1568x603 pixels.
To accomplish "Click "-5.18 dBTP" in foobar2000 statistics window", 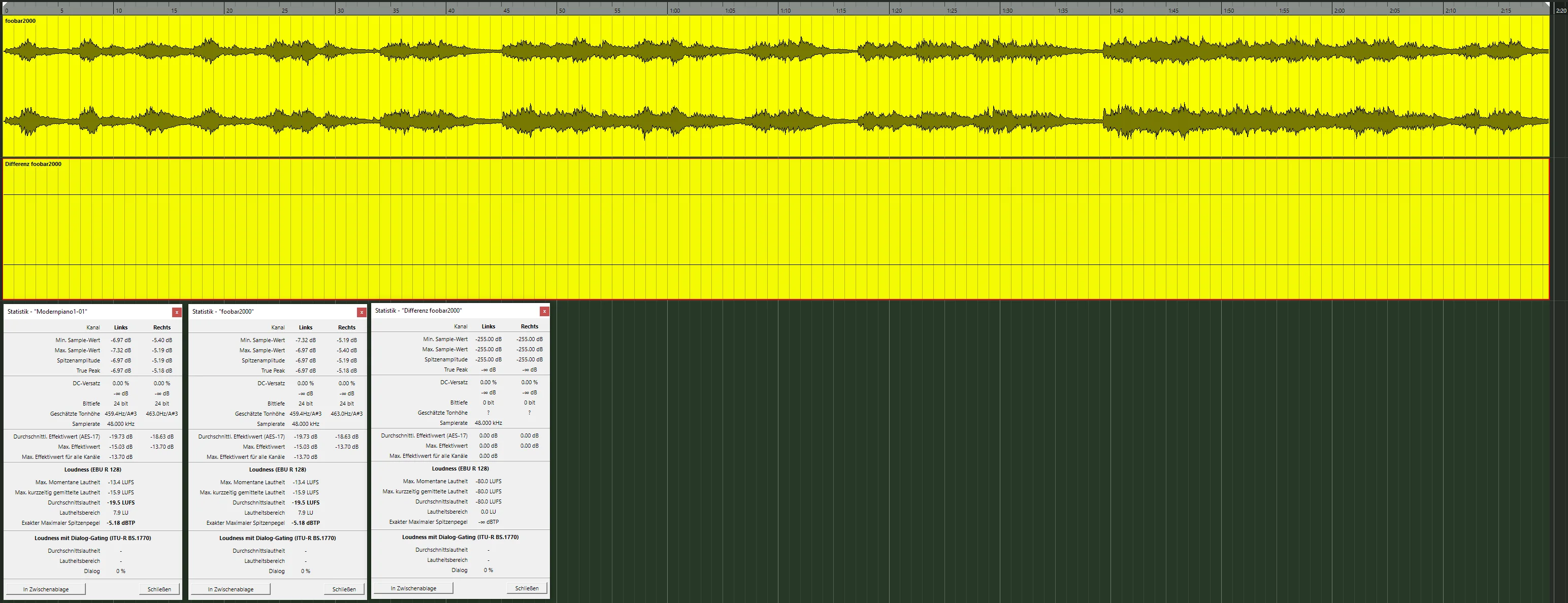I will (306, 523).
